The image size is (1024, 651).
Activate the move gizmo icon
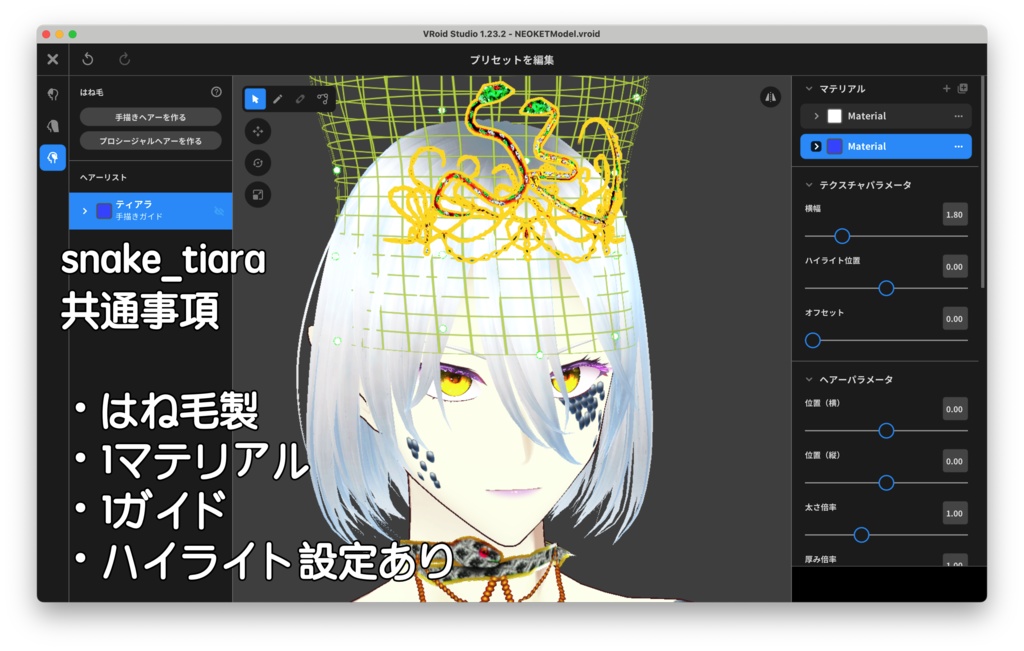tap(258, 131)
